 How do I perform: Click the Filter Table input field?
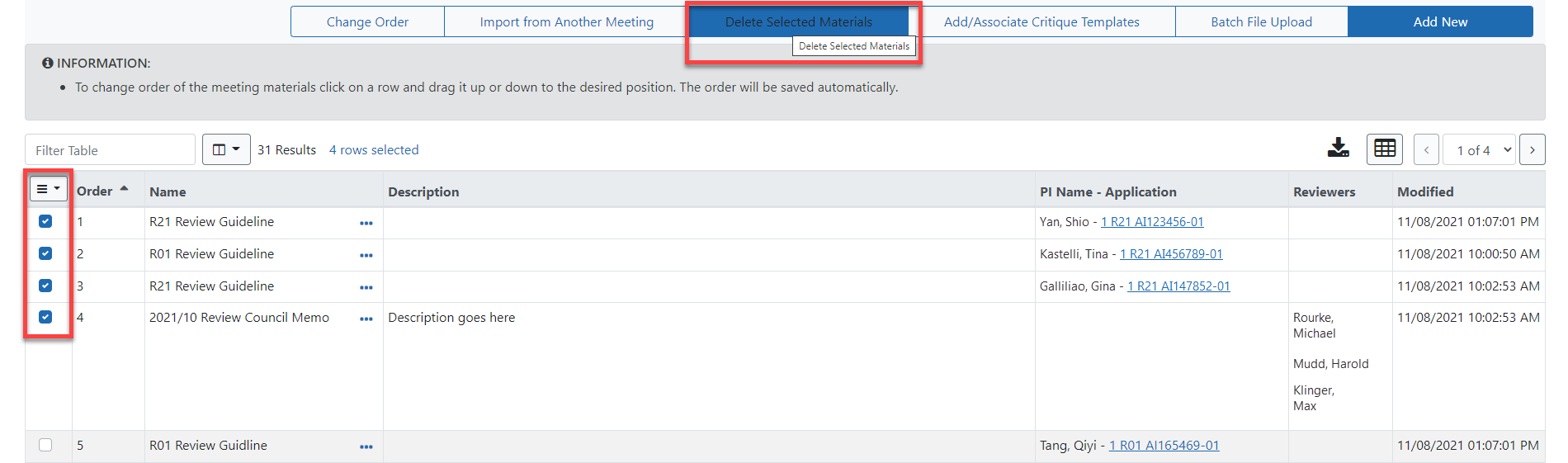tap(110, 150)
